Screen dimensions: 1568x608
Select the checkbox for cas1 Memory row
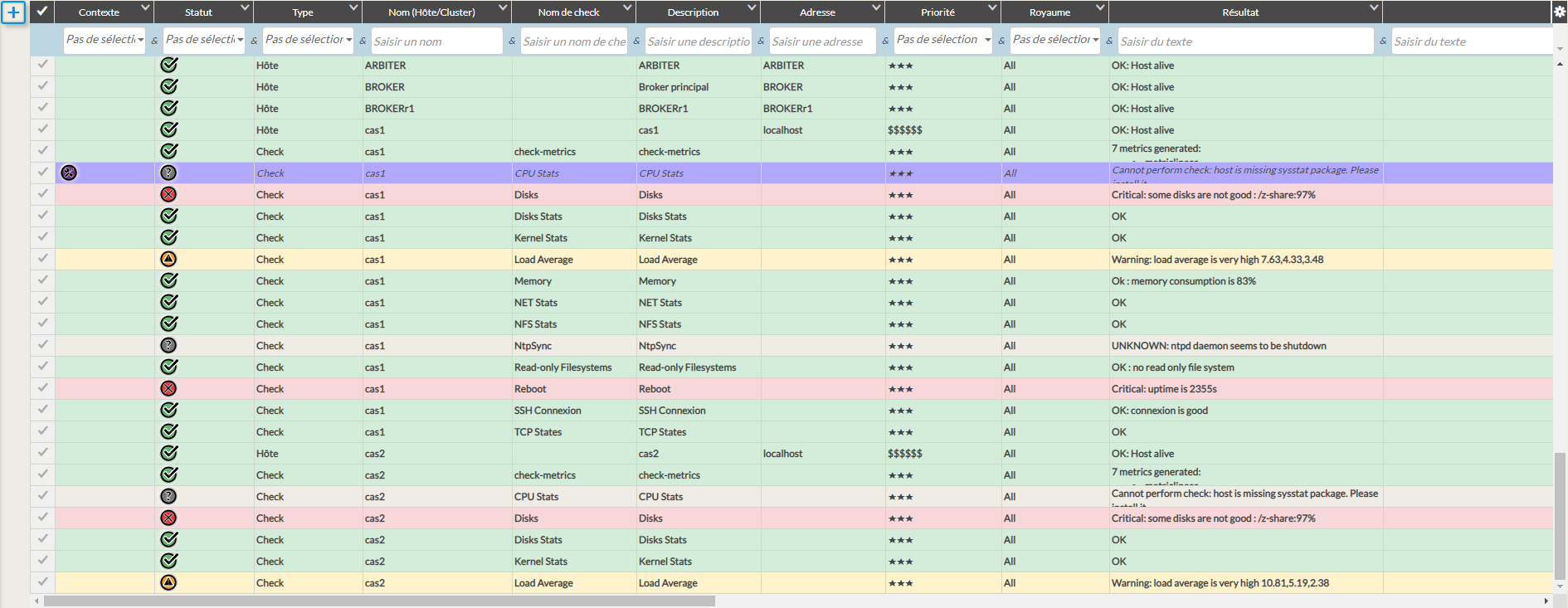(42, 280)
